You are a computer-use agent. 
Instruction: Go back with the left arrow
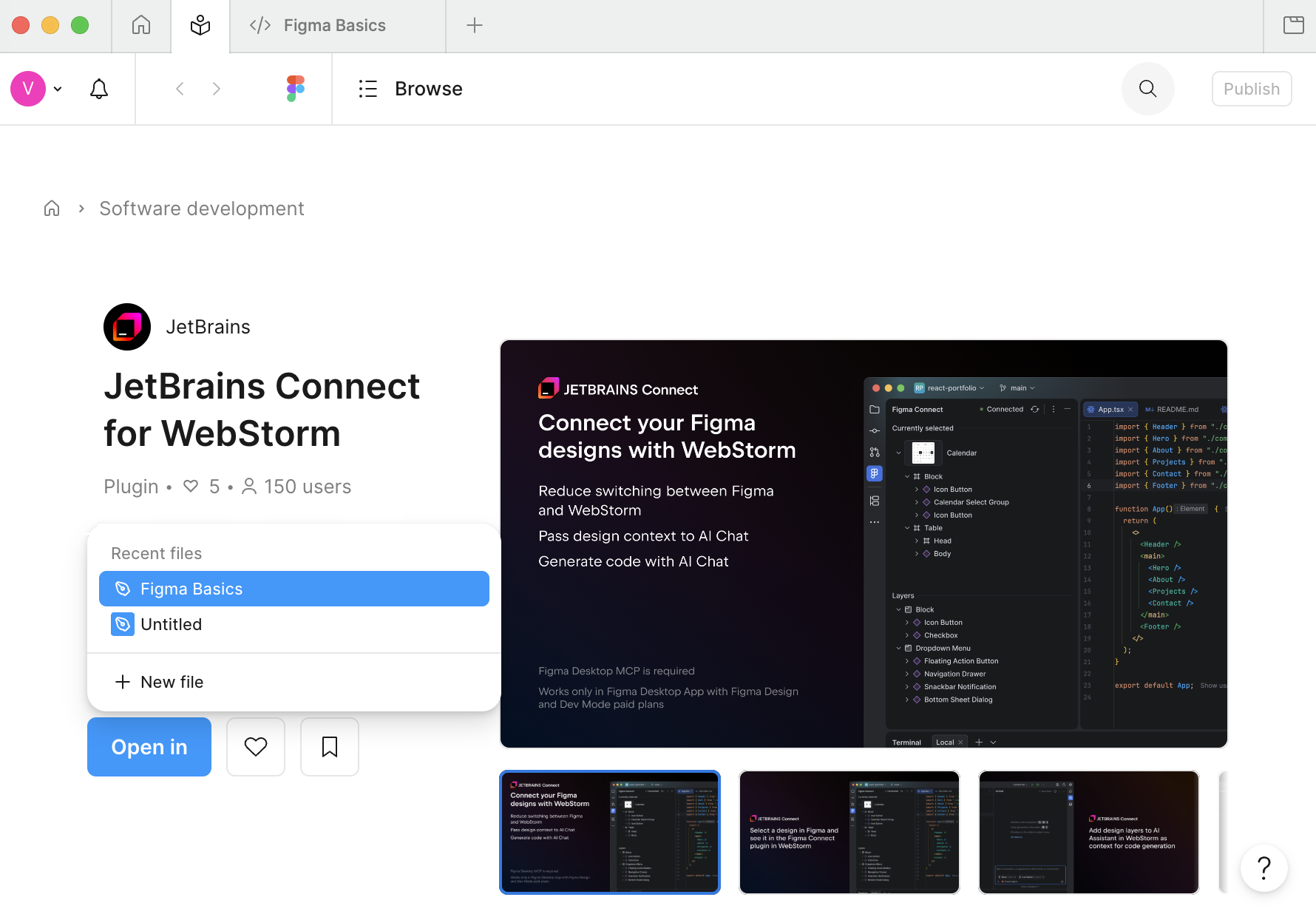(x=180, y=89)
